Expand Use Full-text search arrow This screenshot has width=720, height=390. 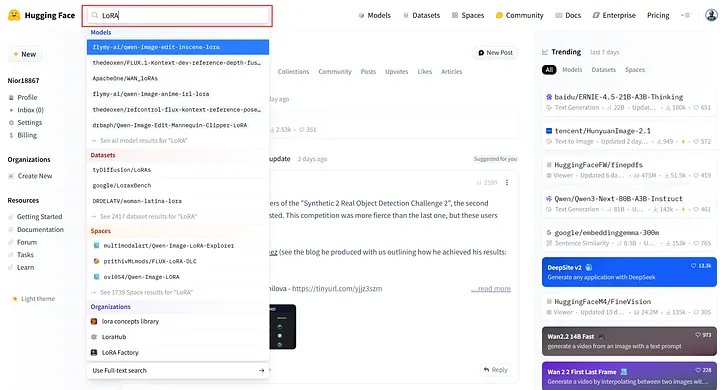[x=261, y=370]
